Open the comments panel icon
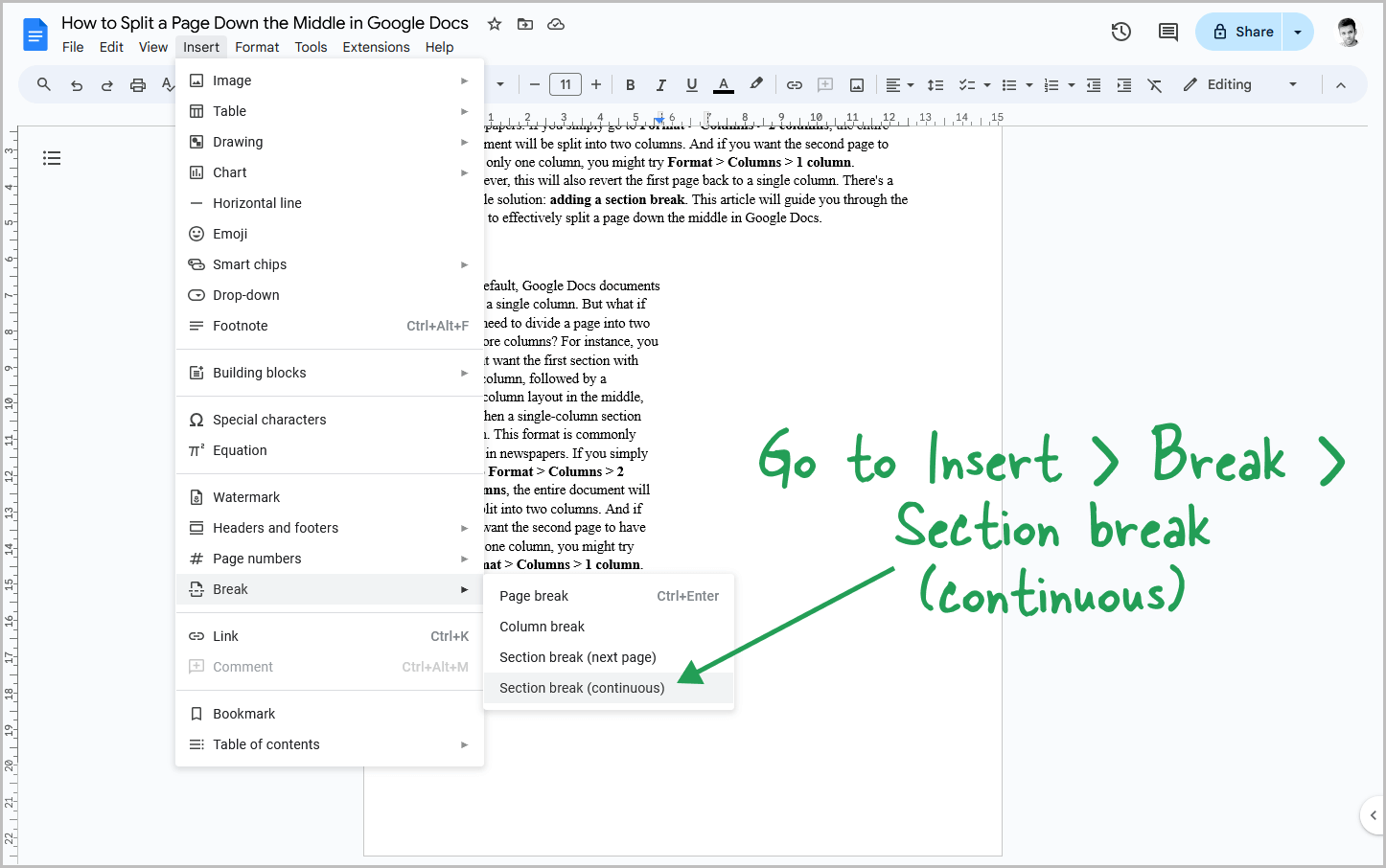1386x868 pixels. pos(1168,32)
